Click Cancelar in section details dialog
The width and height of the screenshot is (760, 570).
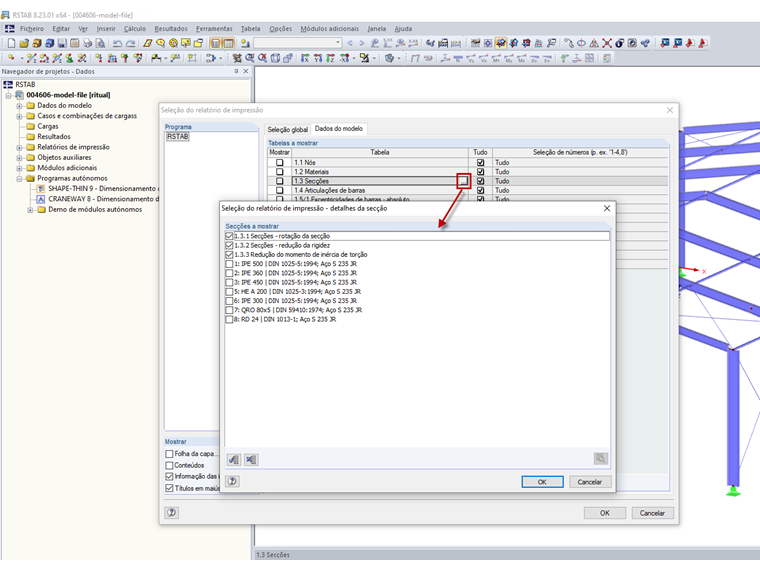(589, 482)
